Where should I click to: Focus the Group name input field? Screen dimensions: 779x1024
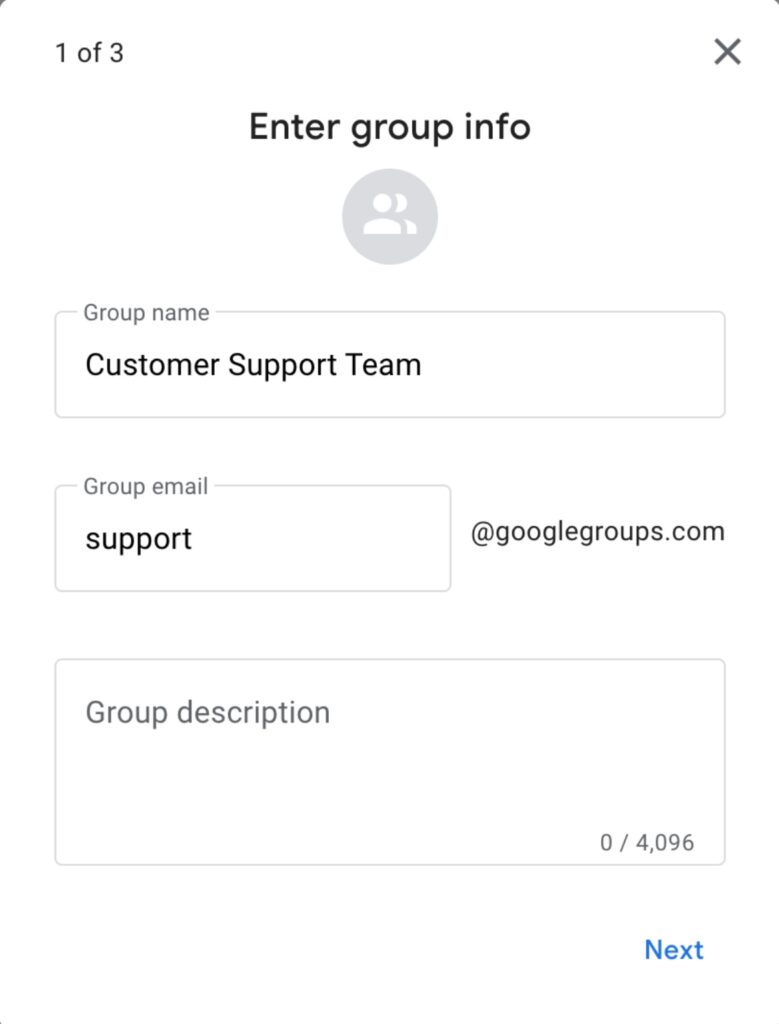[x=389, y=365]
